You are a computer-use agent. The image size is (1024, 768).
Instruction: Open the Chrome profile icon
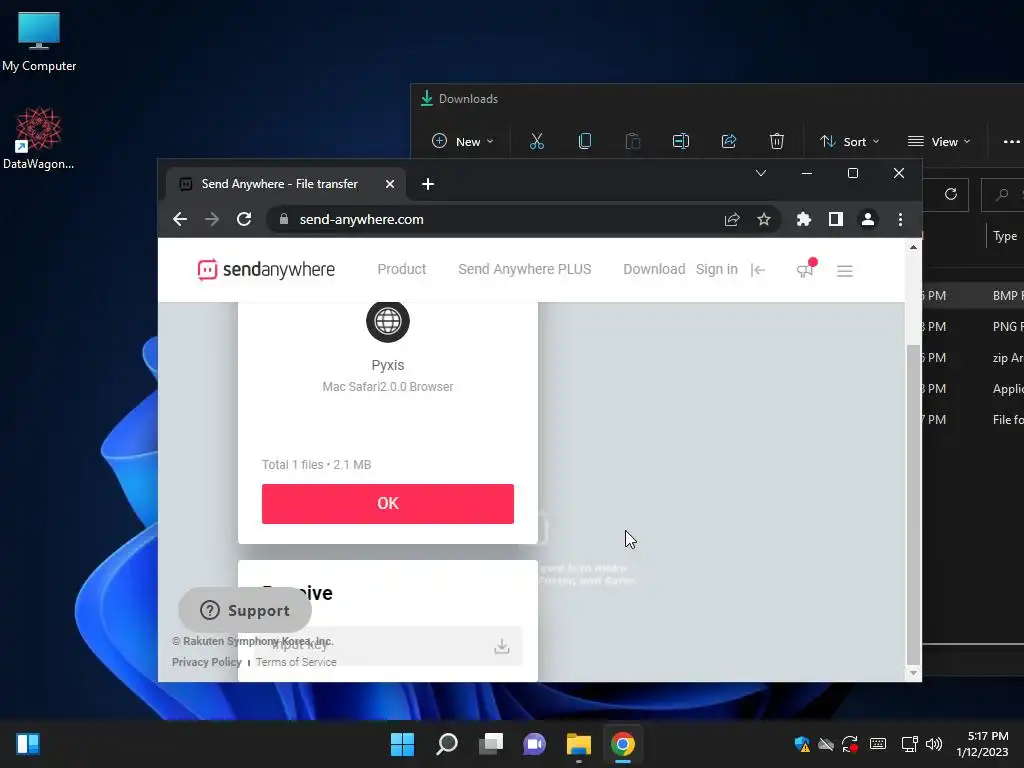click(868, 219)
